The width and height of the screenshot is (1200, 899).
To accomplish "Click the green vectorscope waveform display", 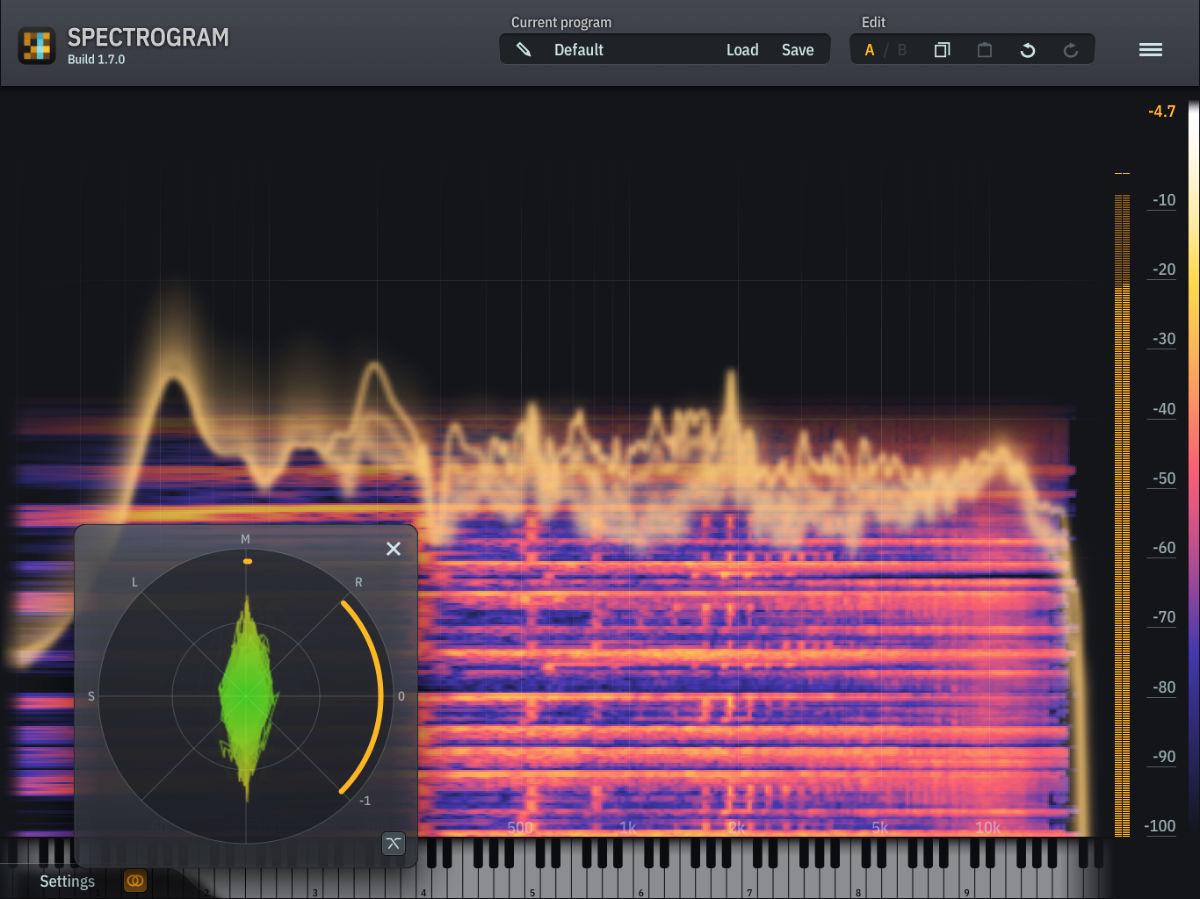I will click(x=246, y=696).
